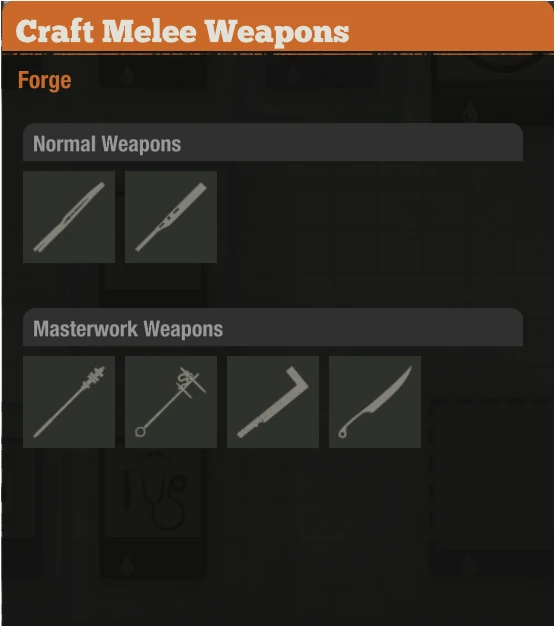Click the dashed-outline panel in the right background
The height and width of the screenshot is (627, 555).
click(x=491, y=488)
